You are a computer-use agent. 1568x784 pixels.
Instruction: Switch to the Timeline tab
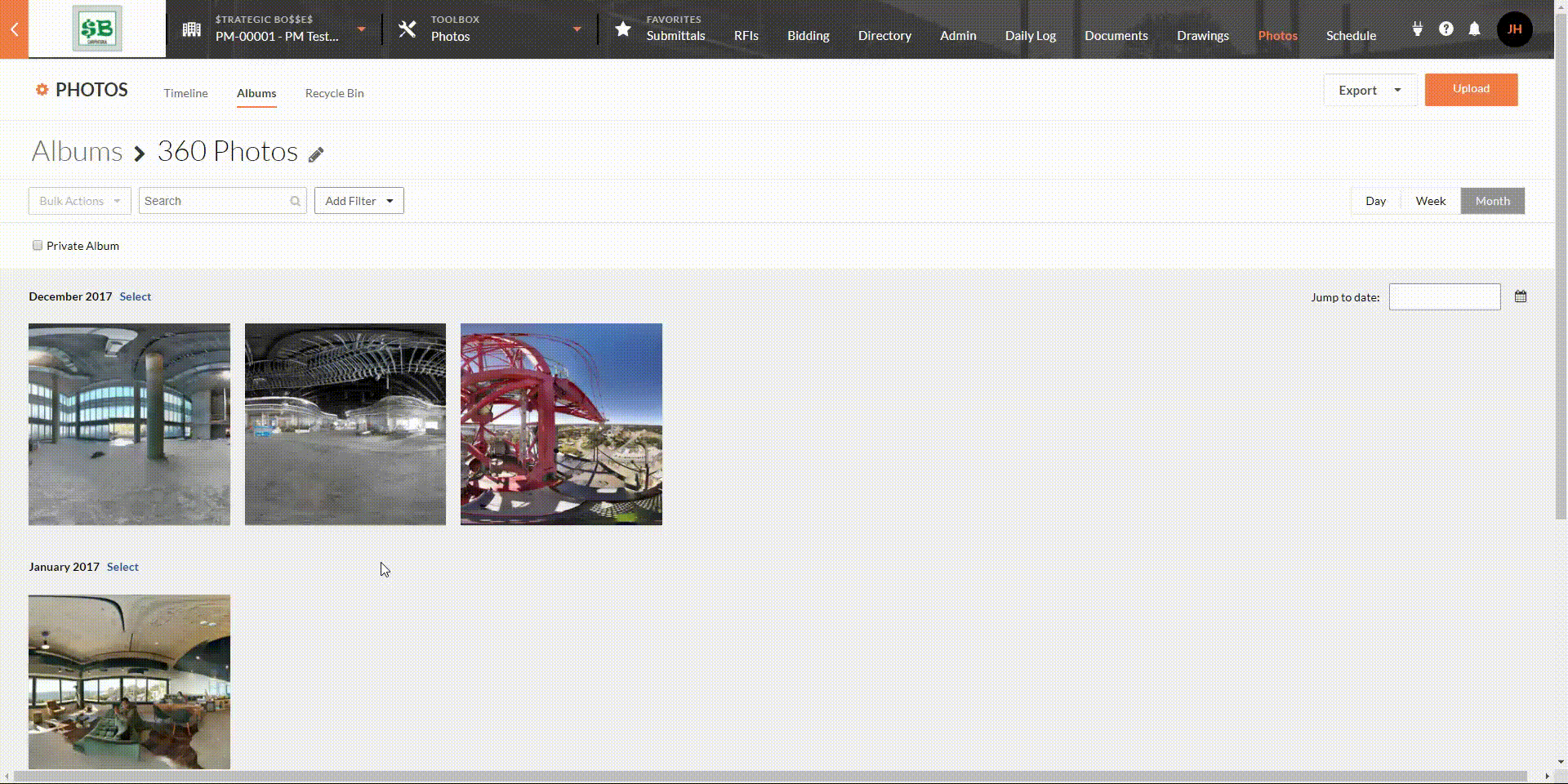185,93
